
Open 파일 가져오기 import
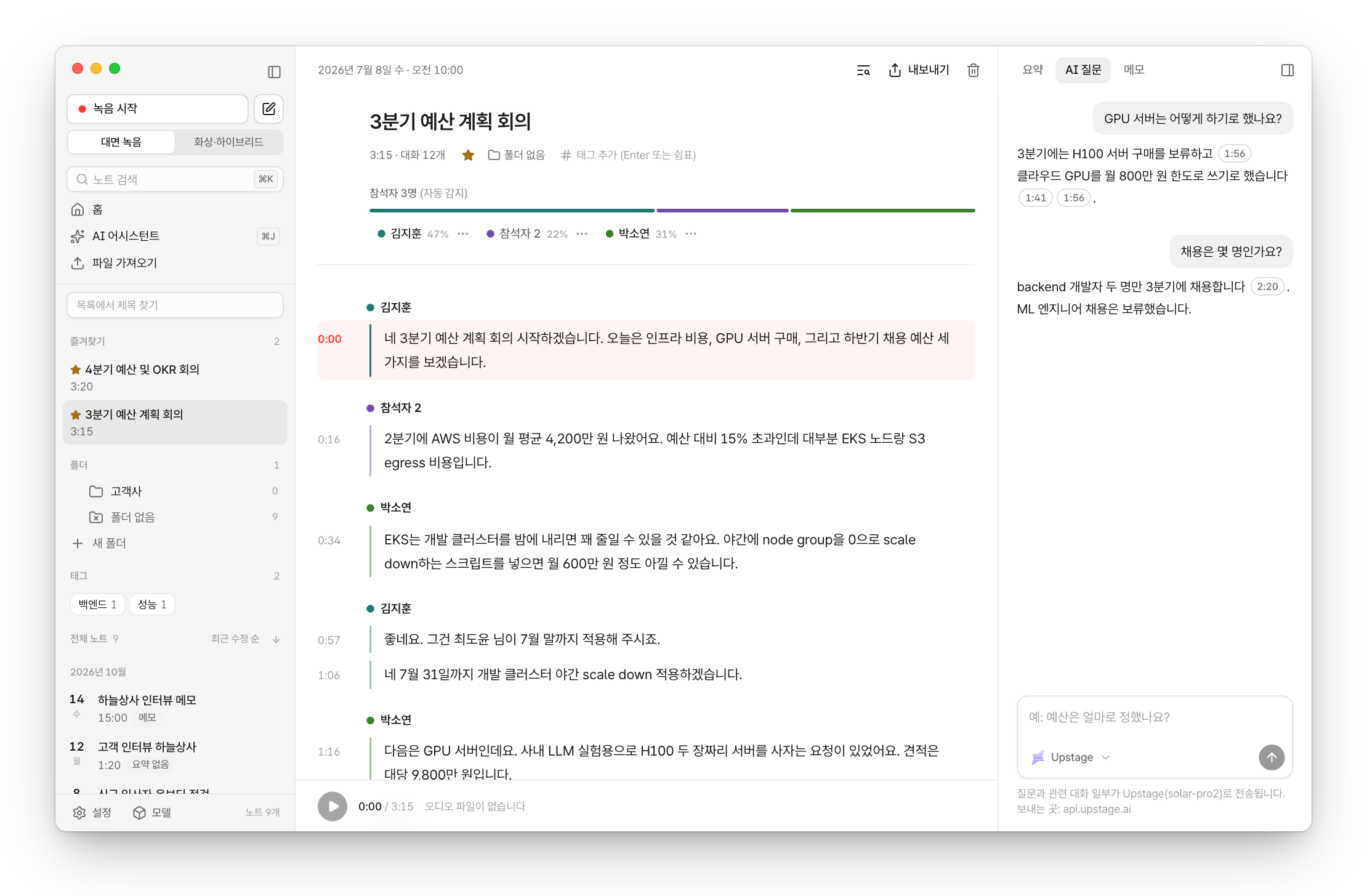(175, 263)
